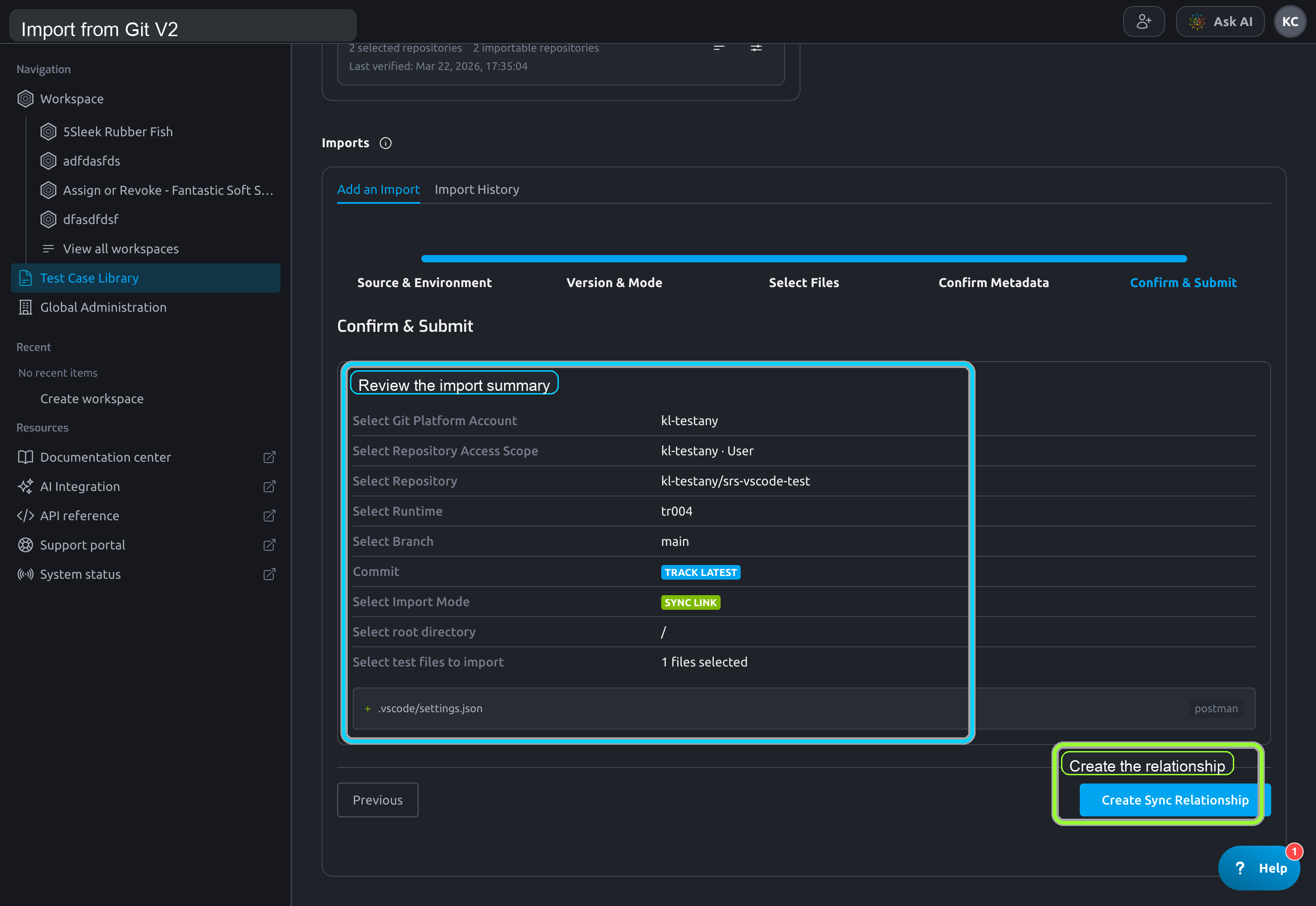Go to Version & Mode step

(x=614, y=282)
